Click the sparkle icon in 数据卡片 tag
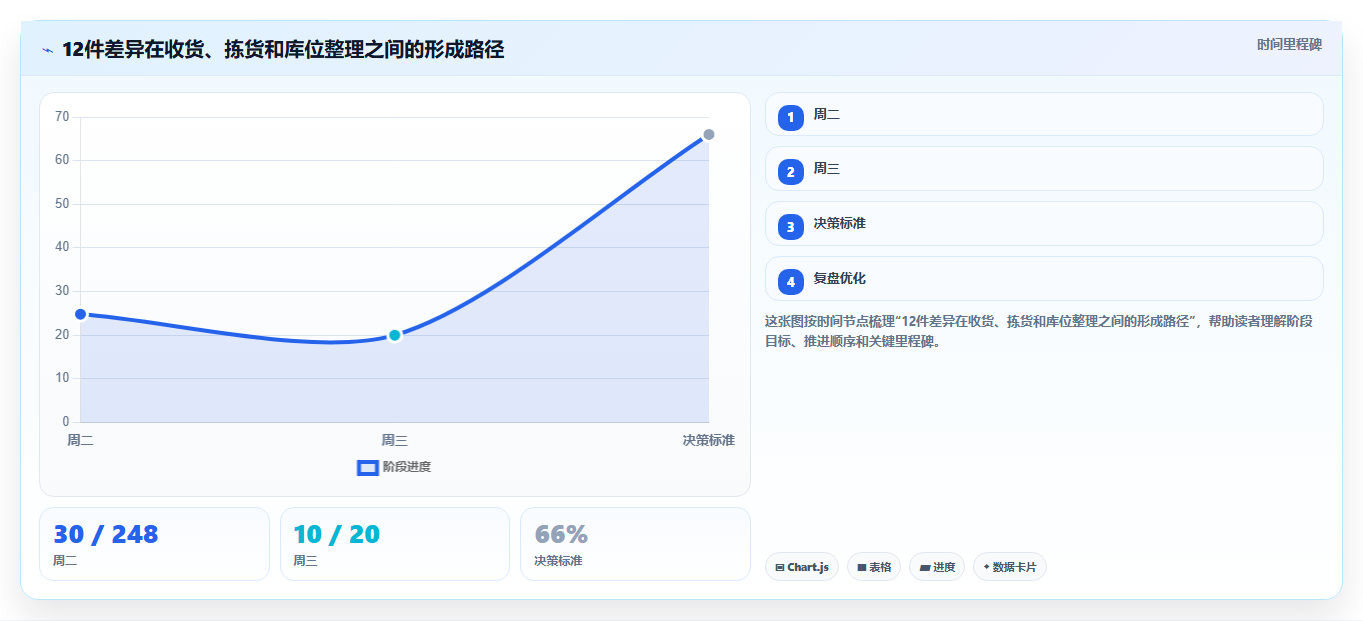Screen dimensions: 1363x621 986,567
